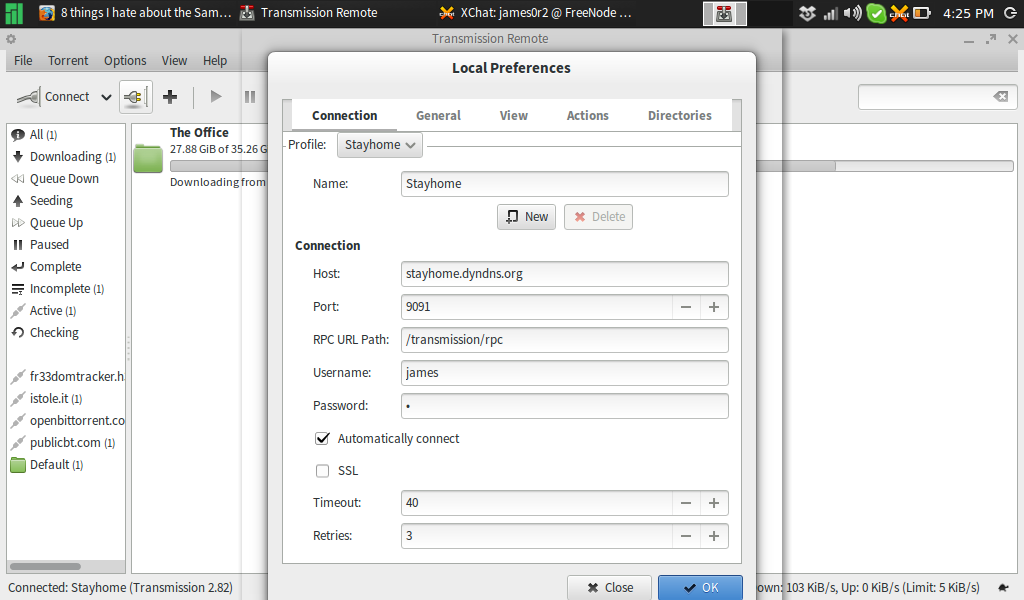Toggle the turtle speed limit icon
Viewport: 1024px width, 600px height.
click(1003, 588)
